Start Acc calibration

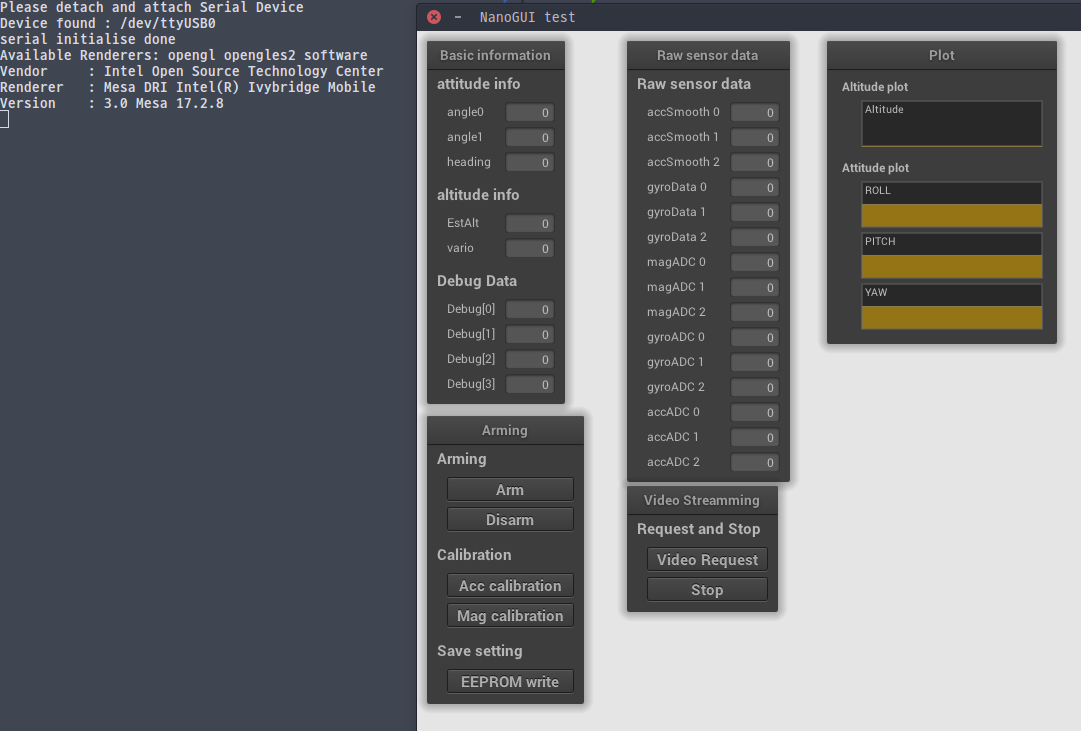tap(510, 585)
